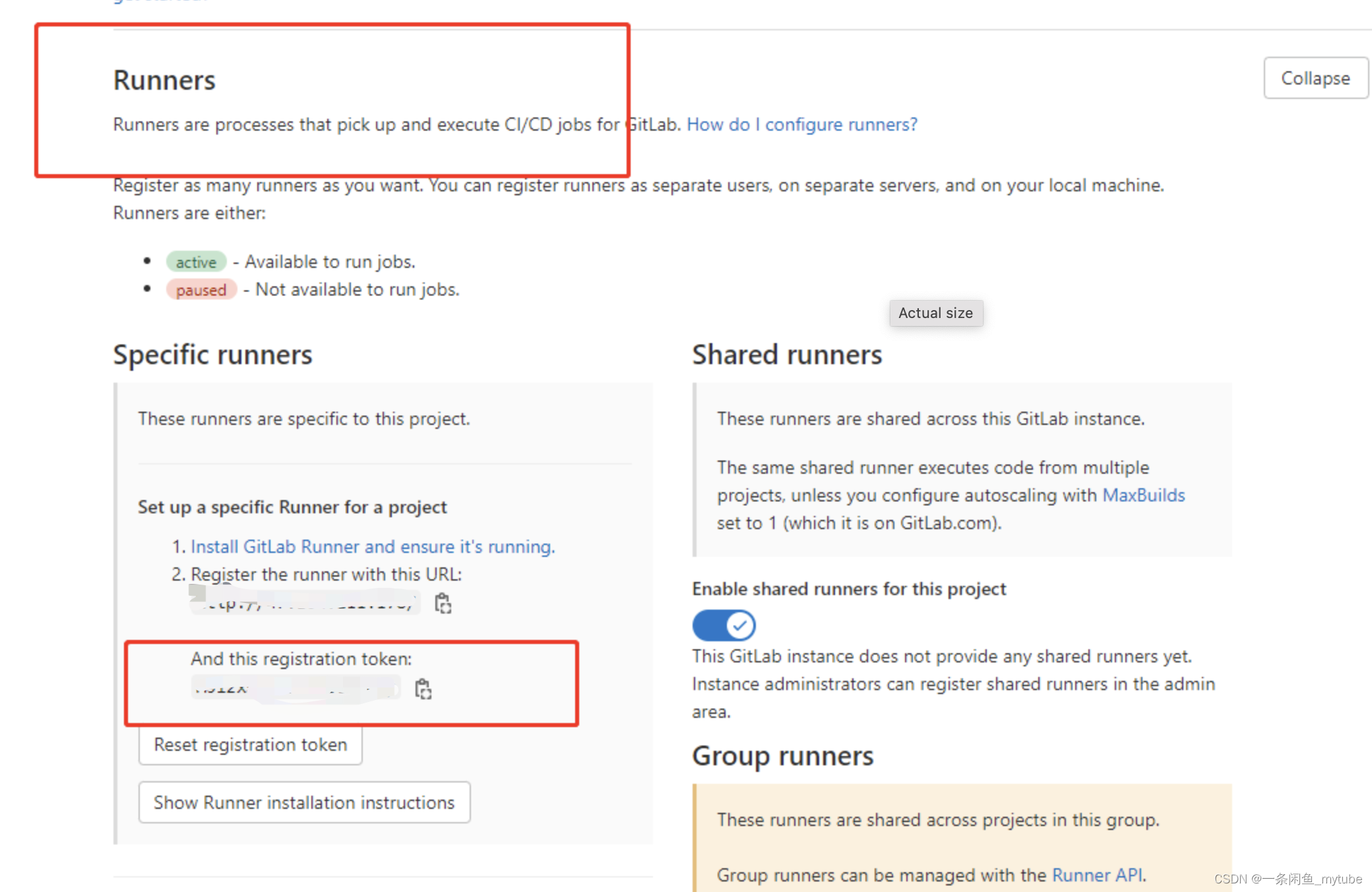The width and height of the screenshot is (1372, 892).
Task: Click the Group runners heading
Action: click(782, 756)
